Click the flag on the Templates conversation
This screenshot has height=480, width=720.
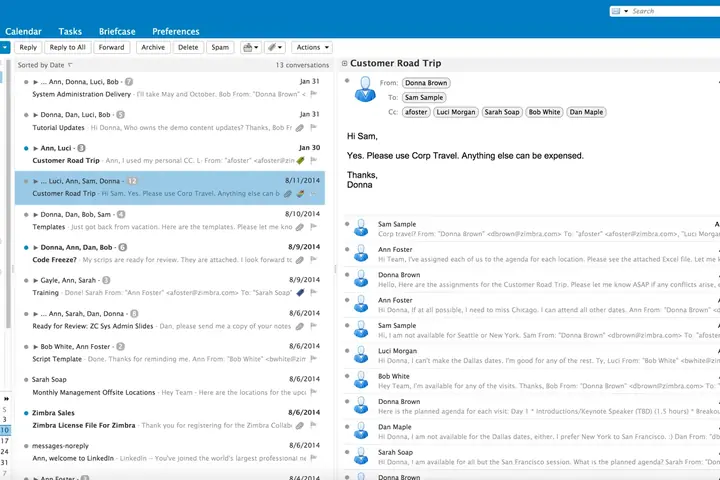(x=314, y=226)
